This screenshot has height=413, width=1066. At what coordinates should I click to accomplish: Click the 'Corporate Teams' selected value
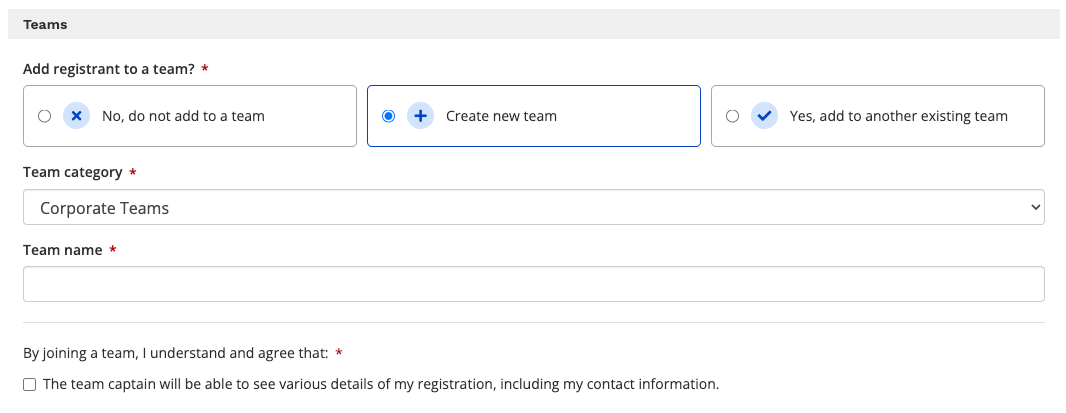coord(105,208)
